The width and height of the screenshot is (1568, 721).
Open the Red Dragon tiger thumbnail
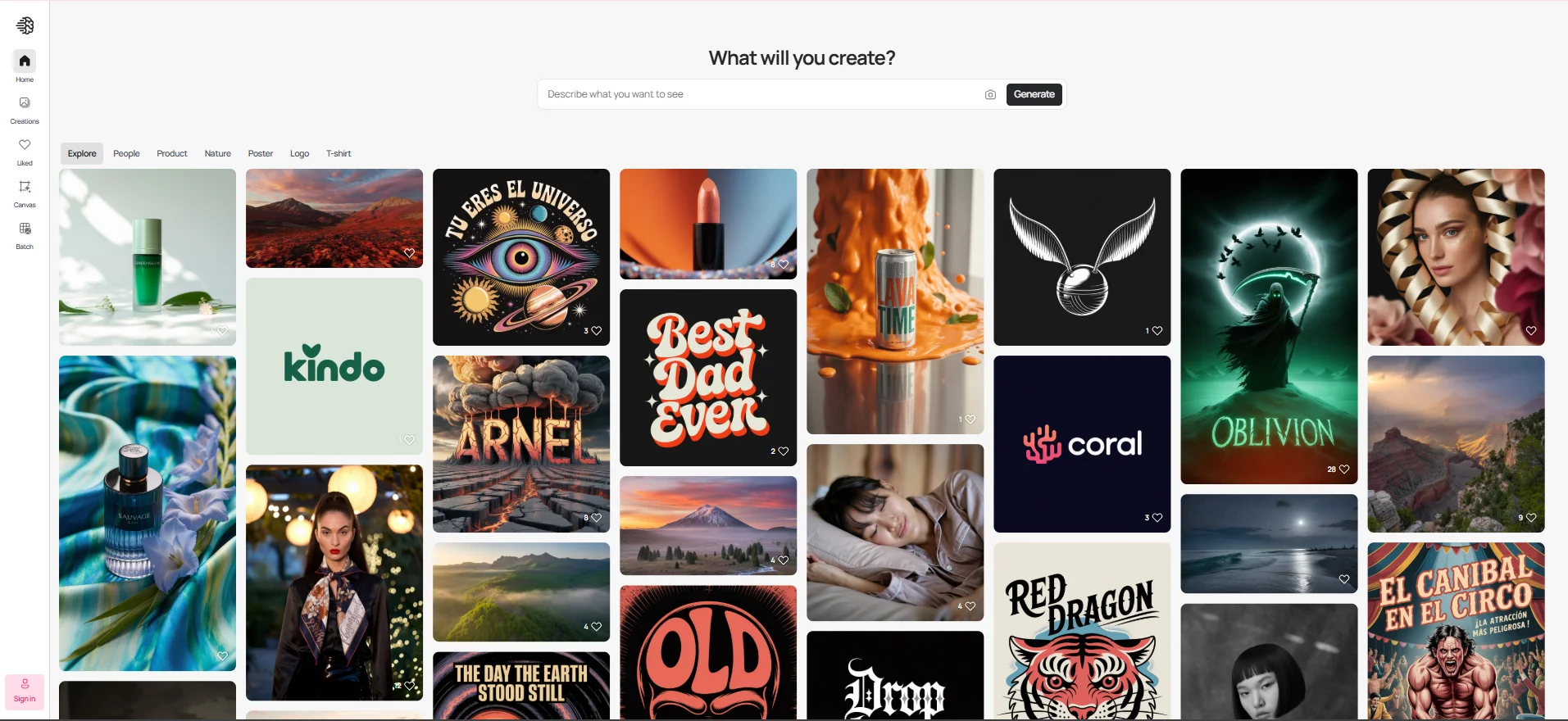coord(1082,631)
